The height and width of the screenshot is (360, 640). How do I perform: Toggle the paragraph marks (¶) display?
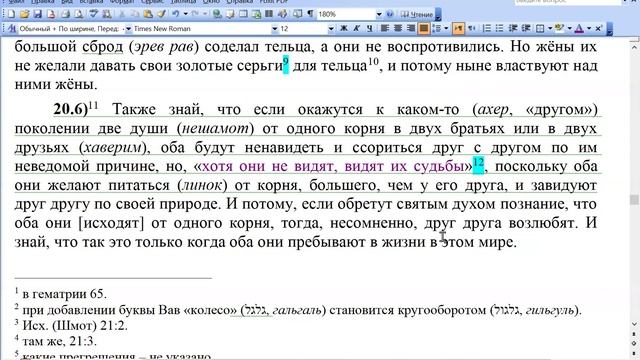[310, 14]
